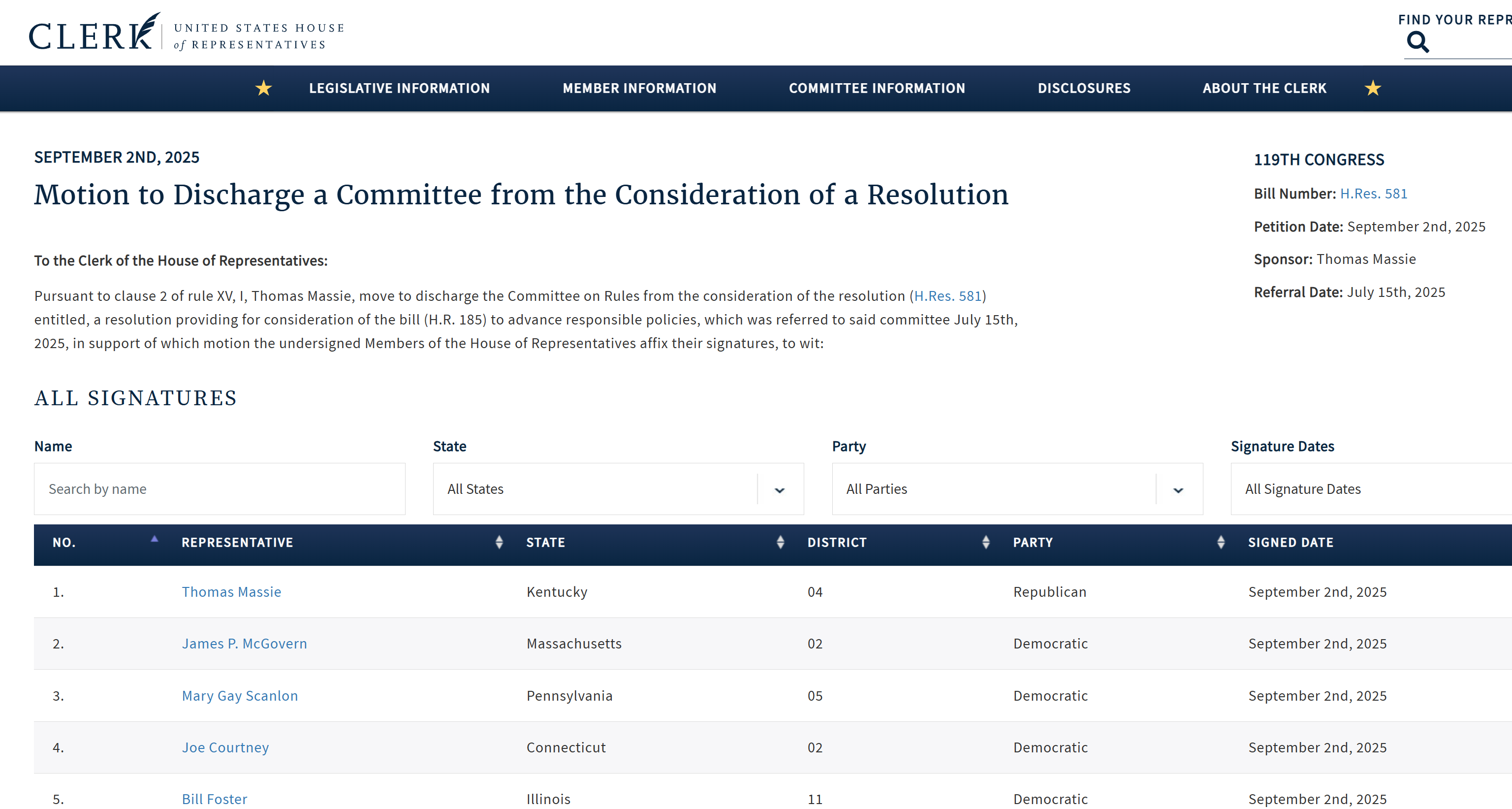Sort table by Representative column
Viewport: 1512px width, 809px height.
click(x=499, y=543)
